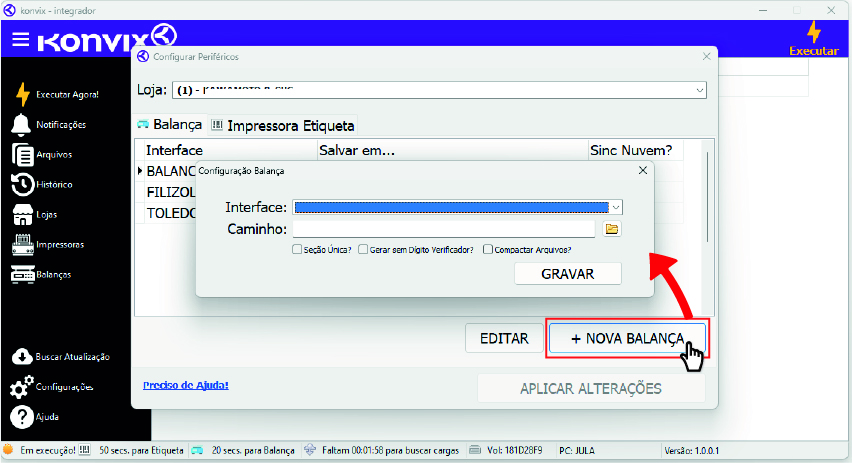Toggle Seção Única checkbox
This screenshot has width=852, height=463.
click(x=297, y=249)
